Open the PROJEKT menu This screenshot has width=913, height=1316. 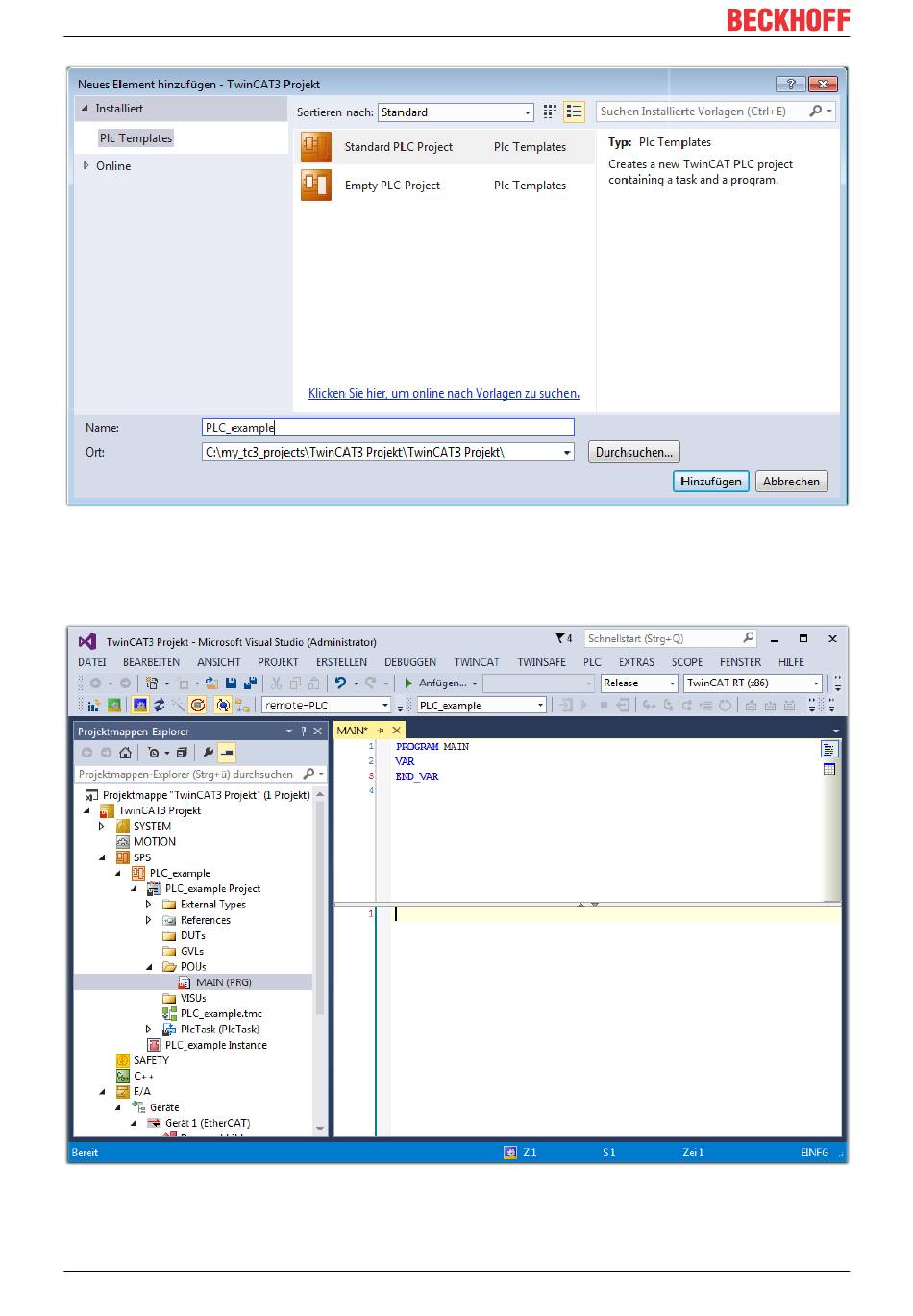coord(278,662)
